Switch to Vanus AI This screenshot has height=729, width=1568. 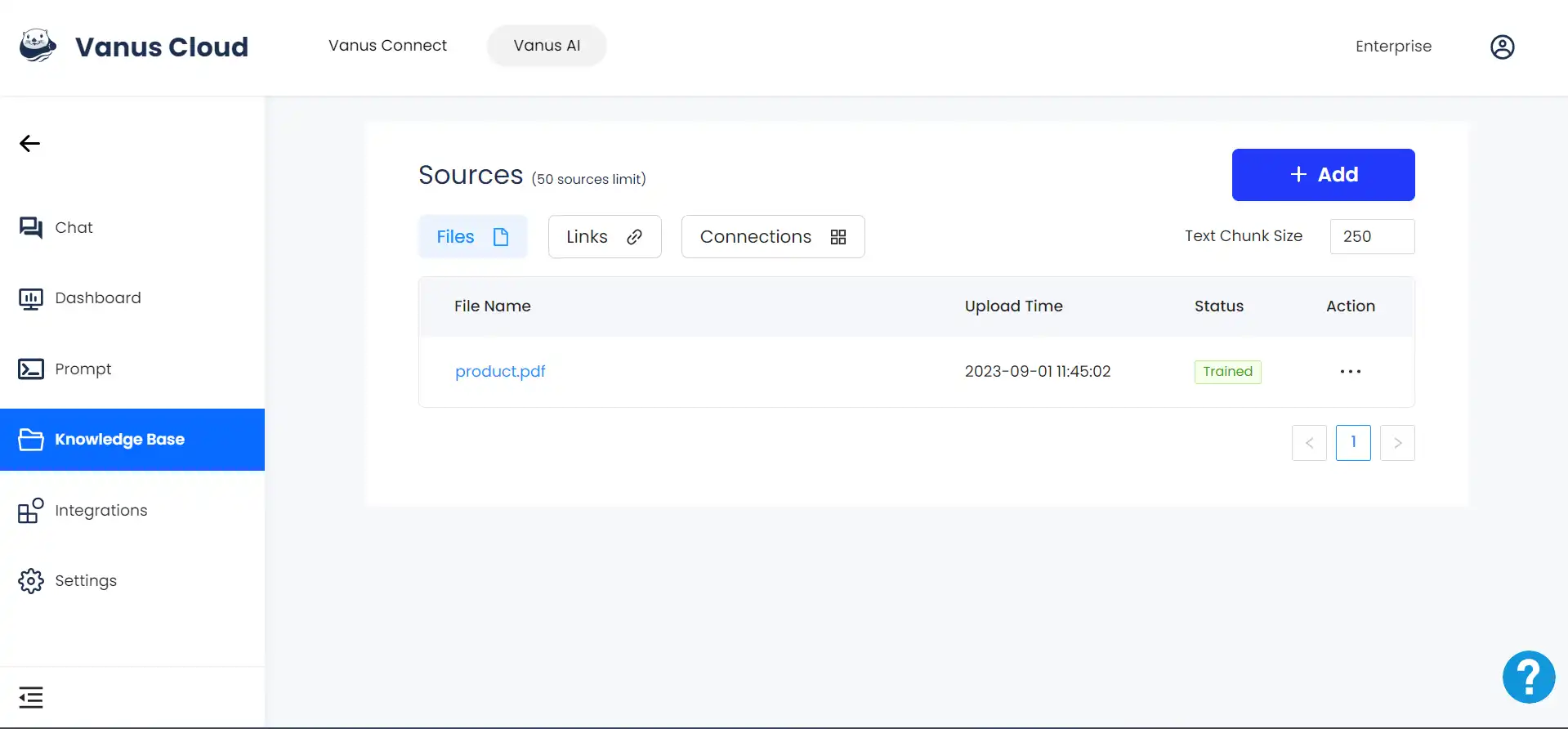click(547, 46)
